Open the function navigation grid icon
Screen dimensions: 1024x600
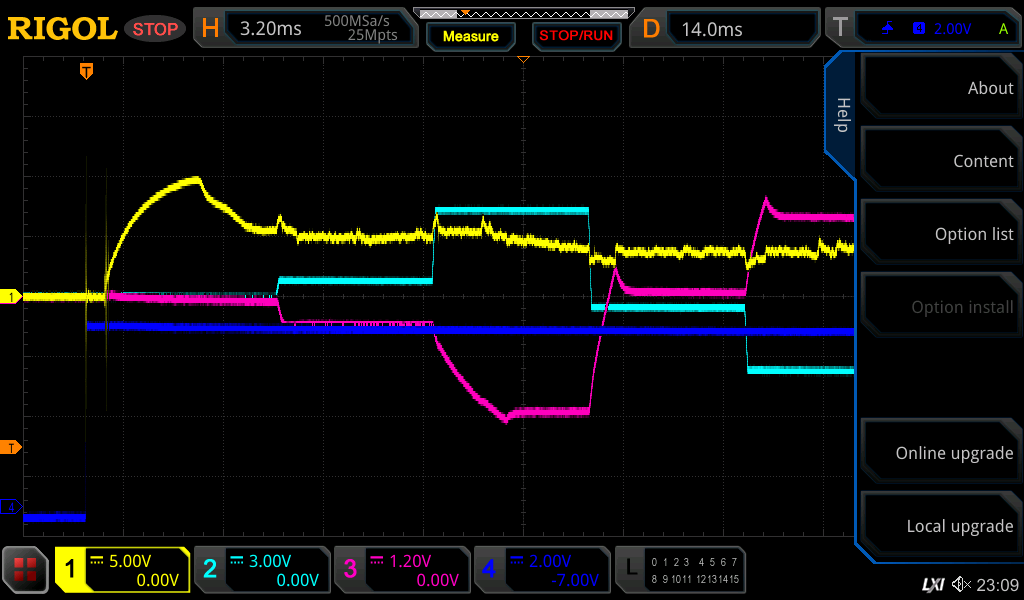click(26, 570)
